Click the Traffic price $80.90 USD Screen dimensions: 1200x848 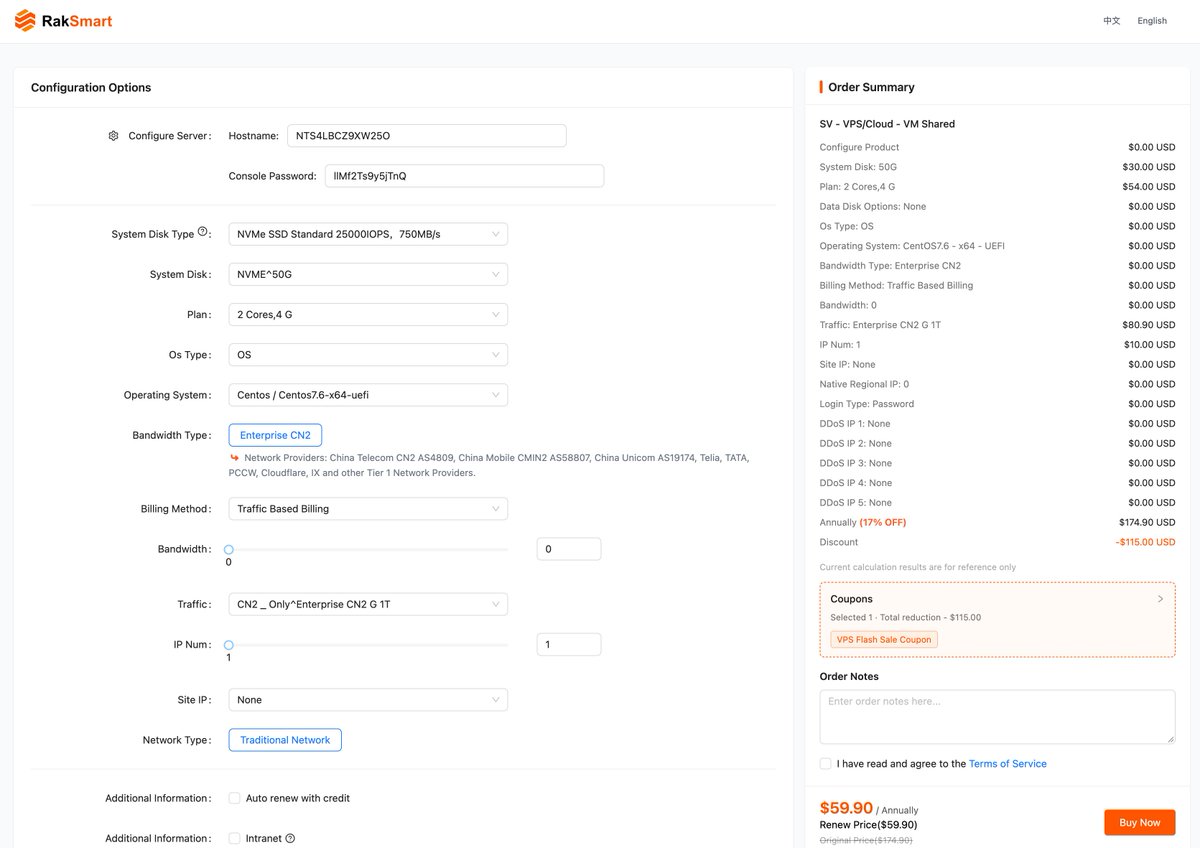tap(1149, 325)
